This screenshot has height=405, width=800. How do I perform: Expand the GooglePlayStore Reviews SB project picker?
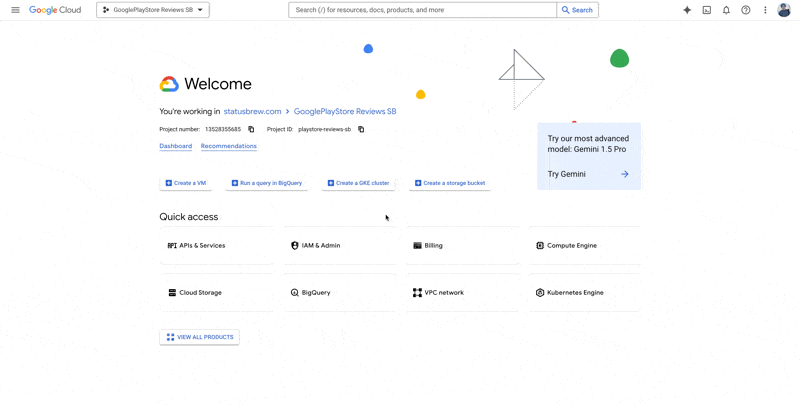[153, 10]
